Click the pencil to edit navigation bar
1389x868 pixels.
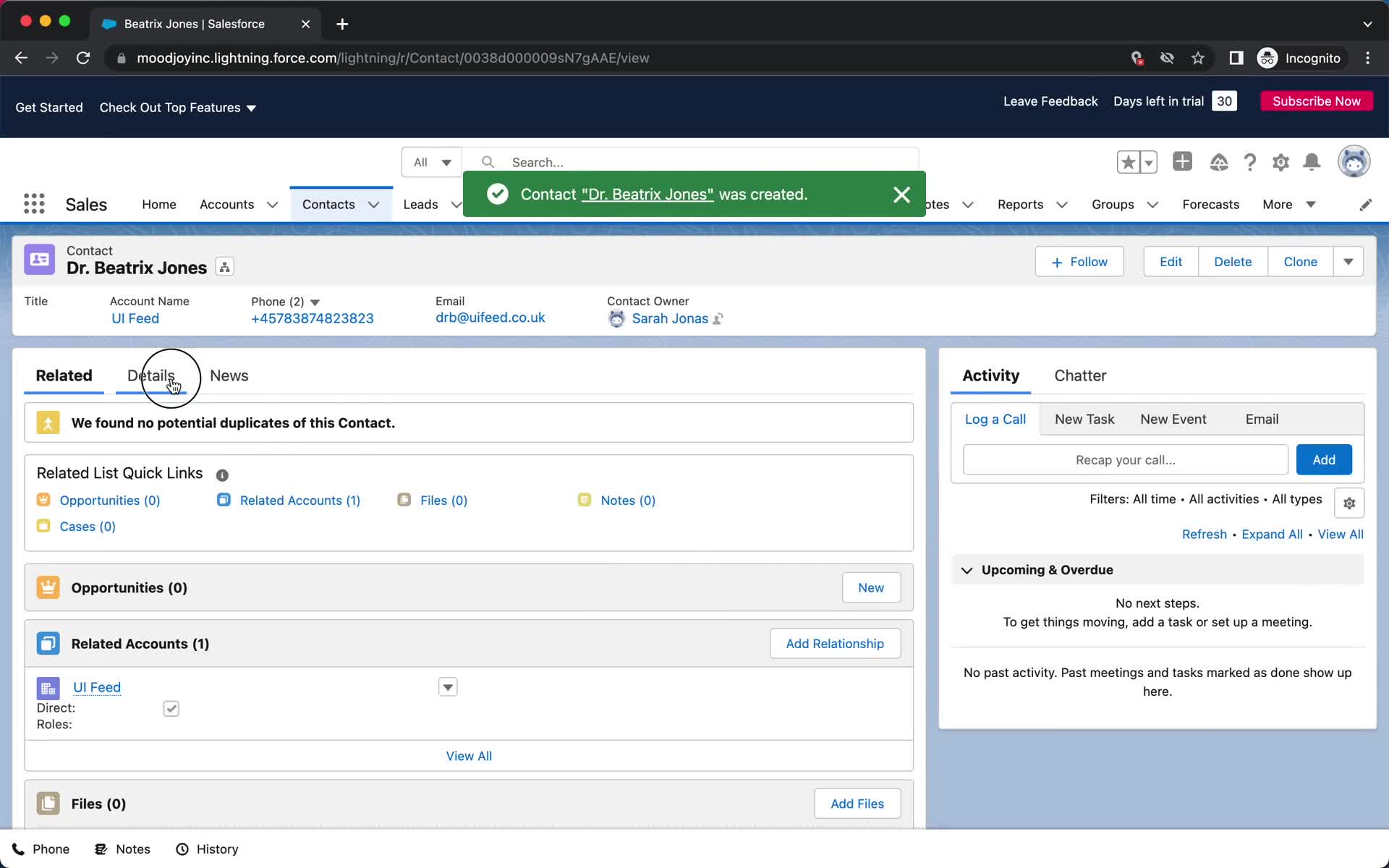[x=1365, y=205]
